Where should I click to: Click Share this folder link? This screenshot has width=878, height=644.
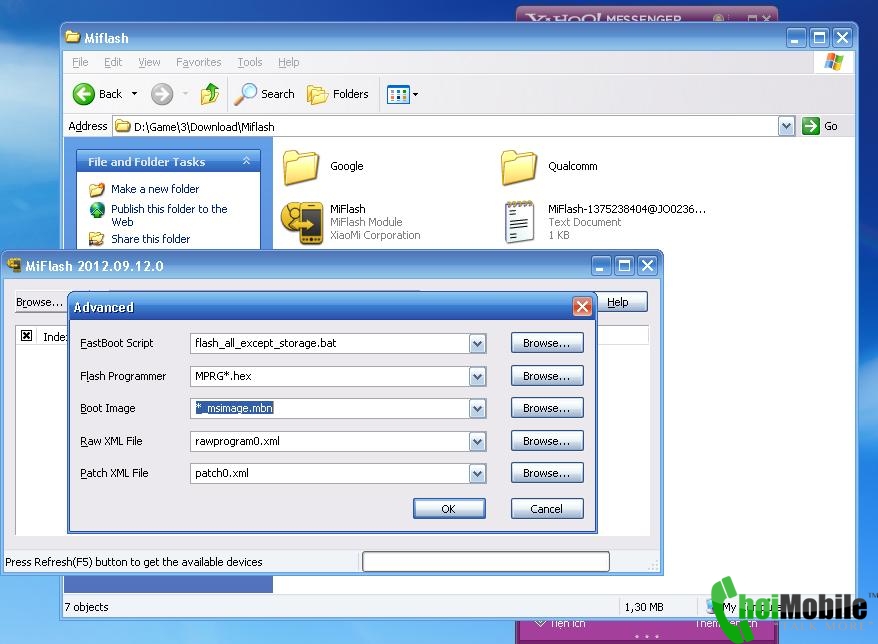151,239
